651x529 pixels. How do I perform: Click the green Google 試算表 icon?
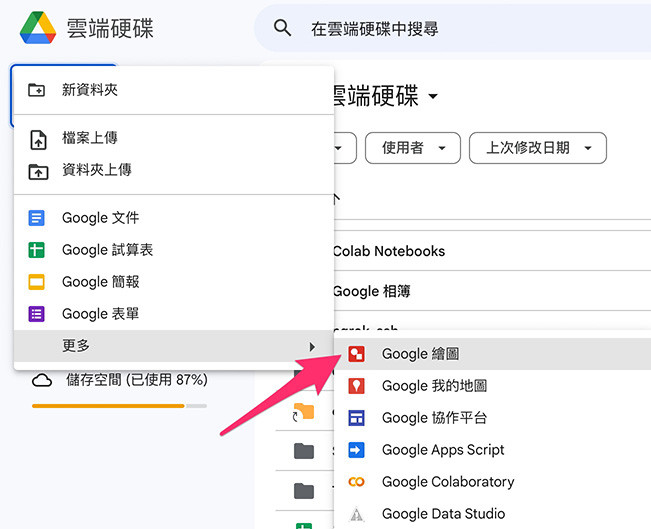tap(37, 250)
